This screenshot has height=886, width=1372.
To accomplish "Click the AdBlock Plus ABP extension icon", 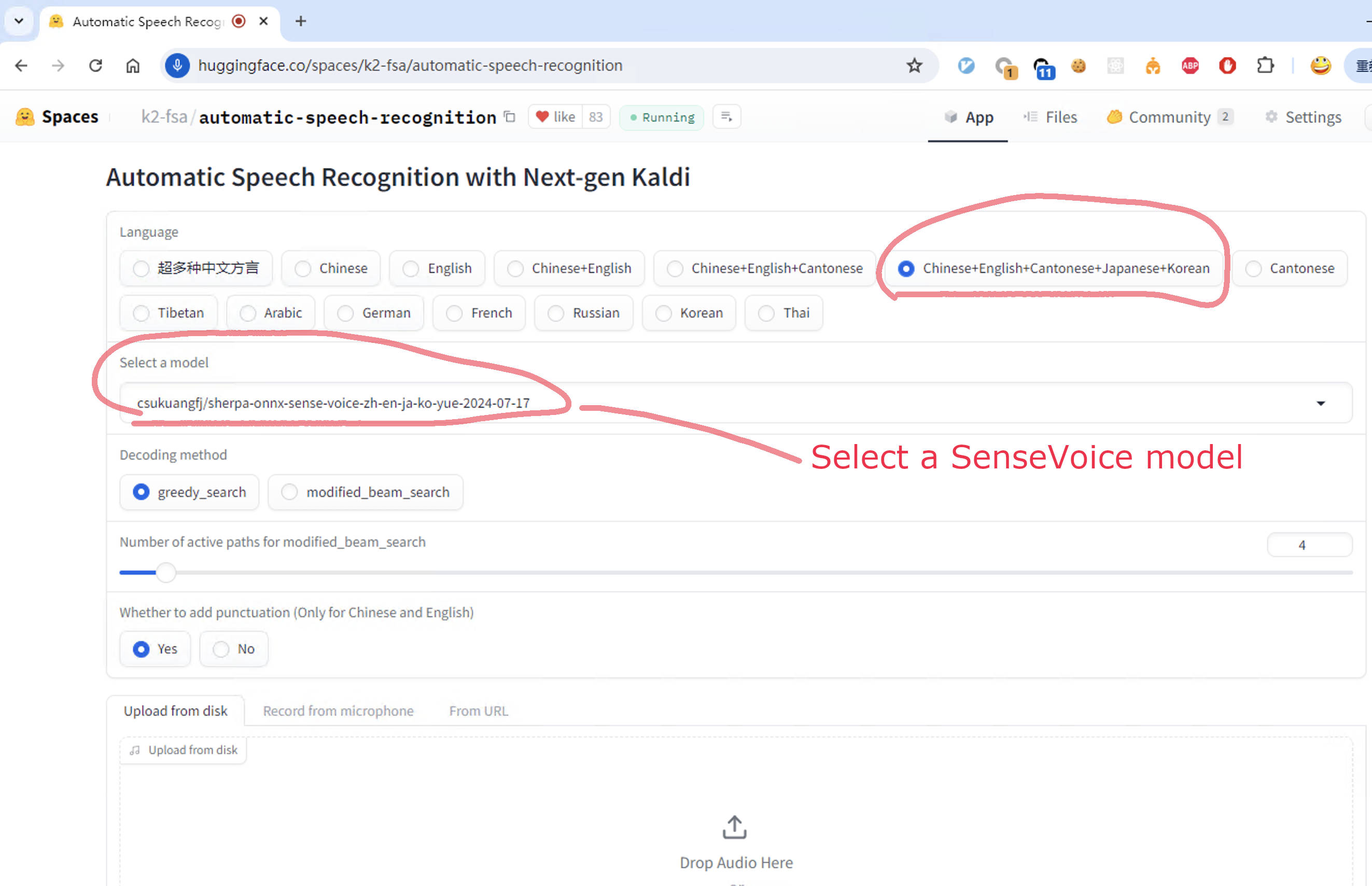I will click(1189, 65).
